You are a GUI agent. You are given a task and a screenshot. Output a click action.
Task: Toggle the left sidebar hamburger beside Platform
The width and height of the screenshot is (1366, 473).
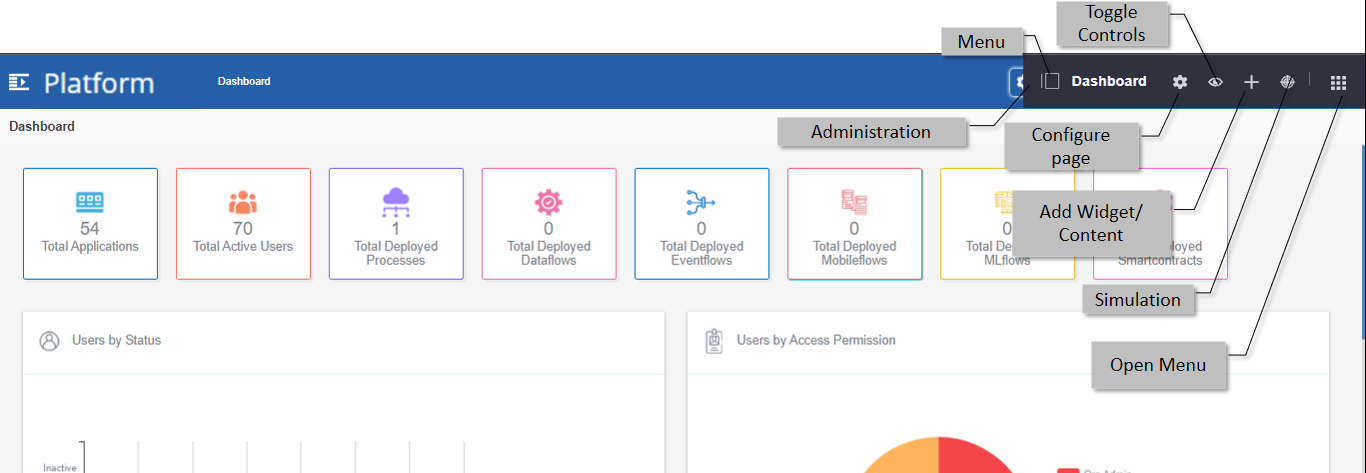click(19, 82)
